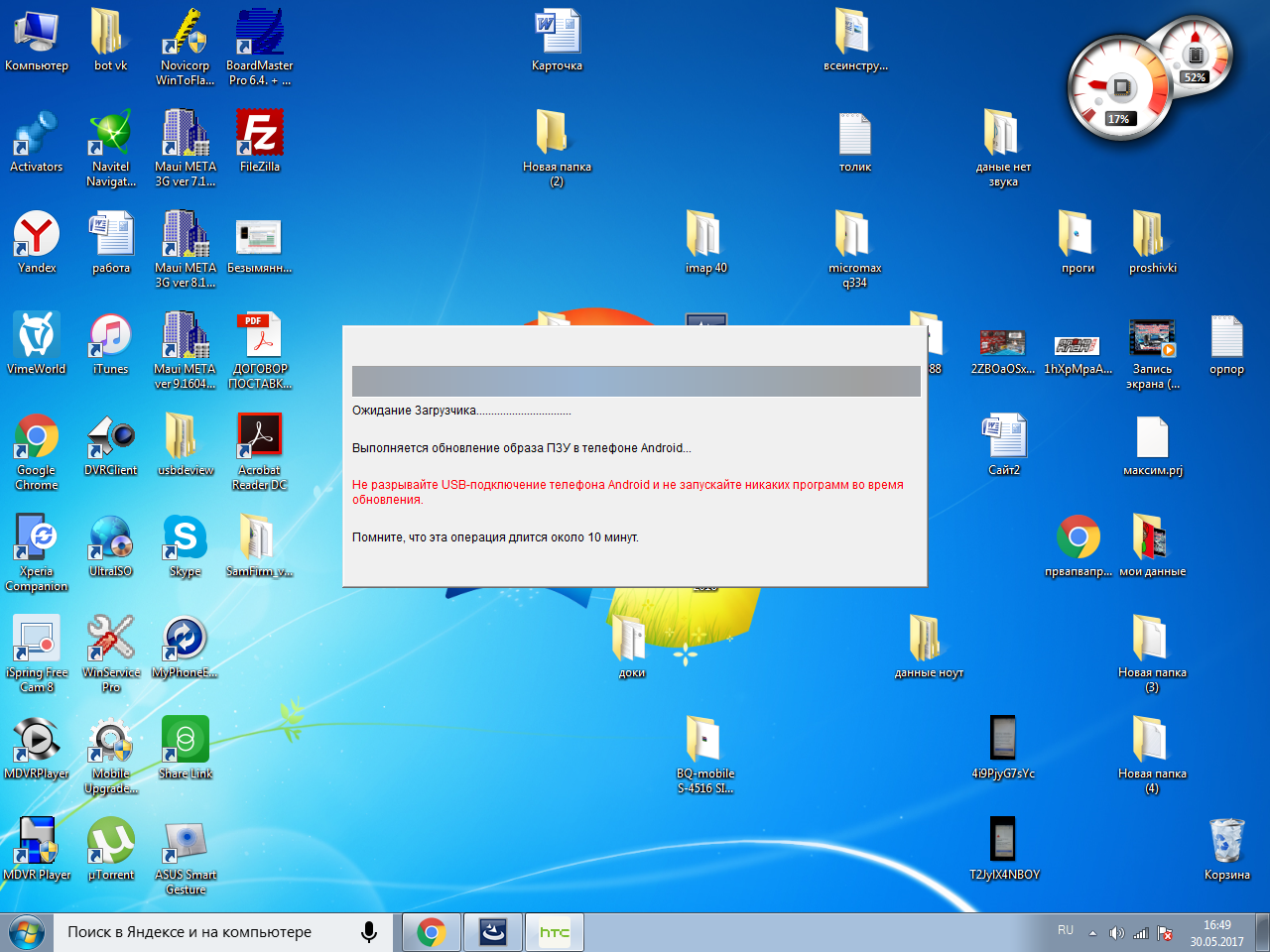Image resolution: width=1270 pixels, height=952 pixels.
Task: Switch to Chrome in the taskbar
Action: tap(432, 932)
